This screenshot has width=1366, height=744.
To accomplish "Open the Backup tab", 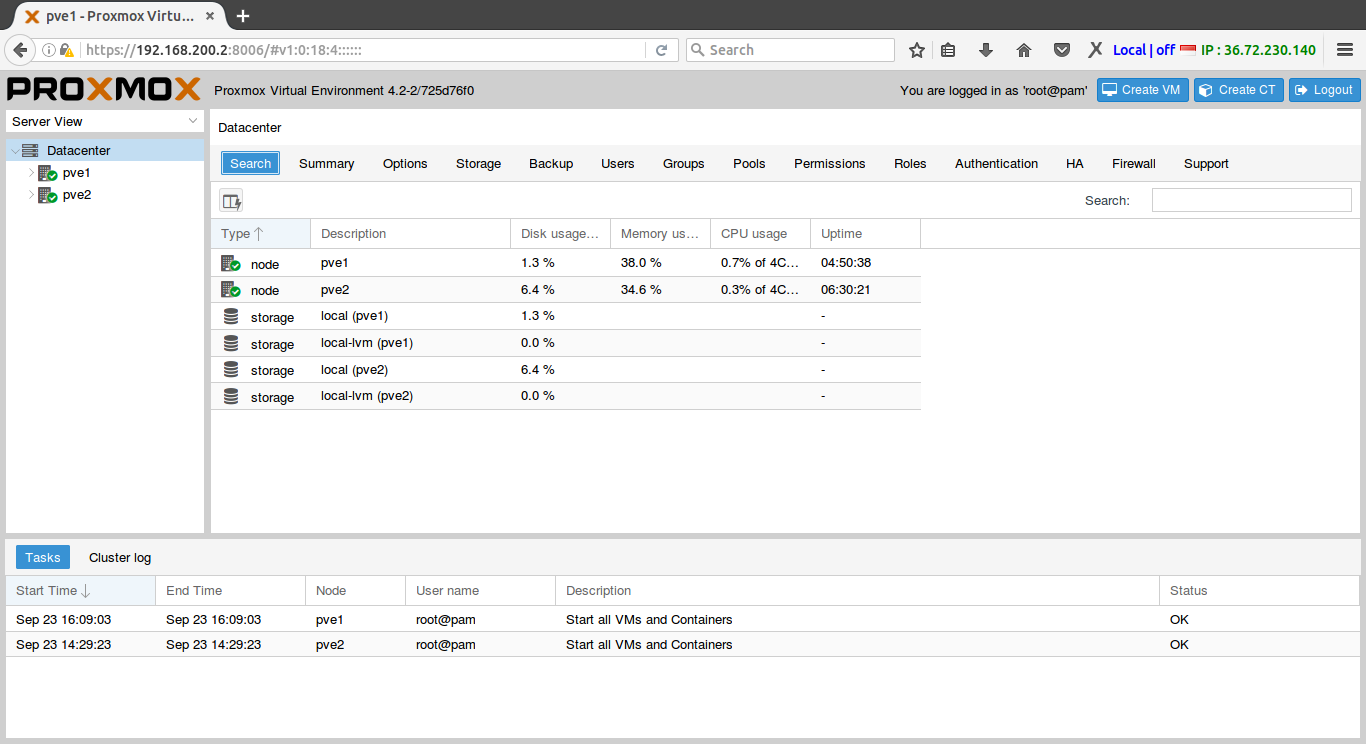I will 551,164.
